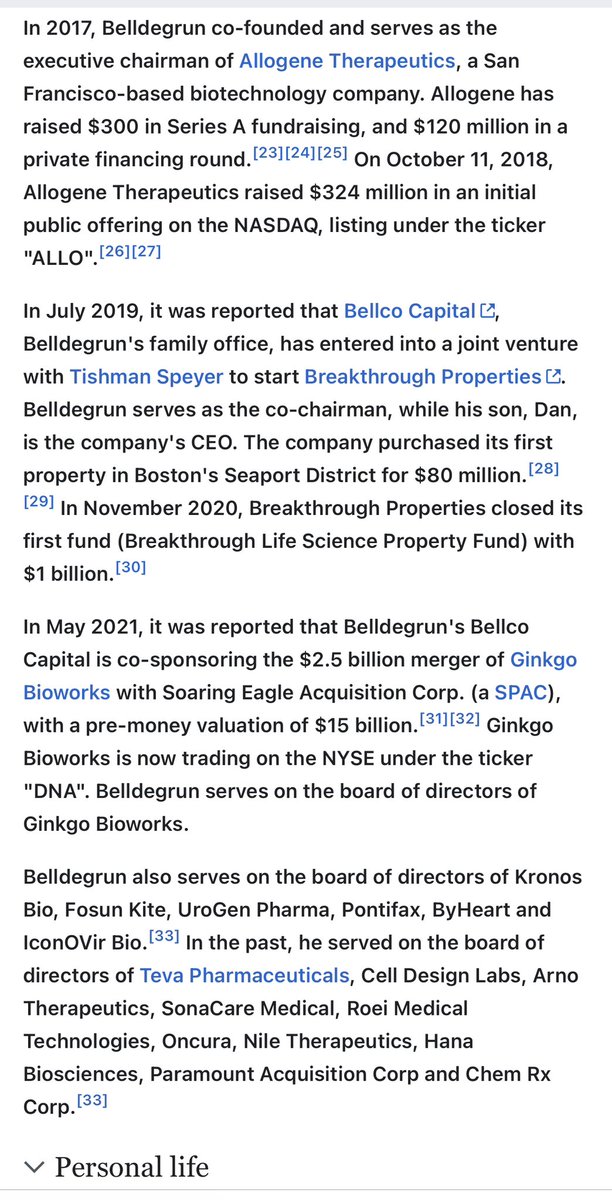Click external-link icon beside Bellco Capital
This screenshot has width=612, height=1200.
(488, 312)
